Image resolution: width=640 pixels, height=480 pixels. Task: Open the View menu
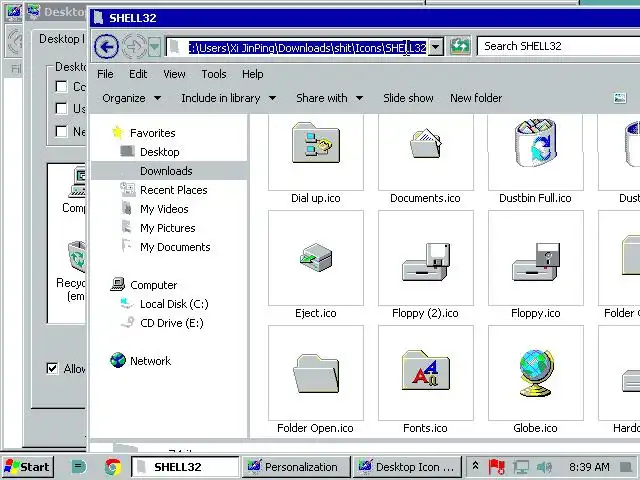(x=174, y=74)
